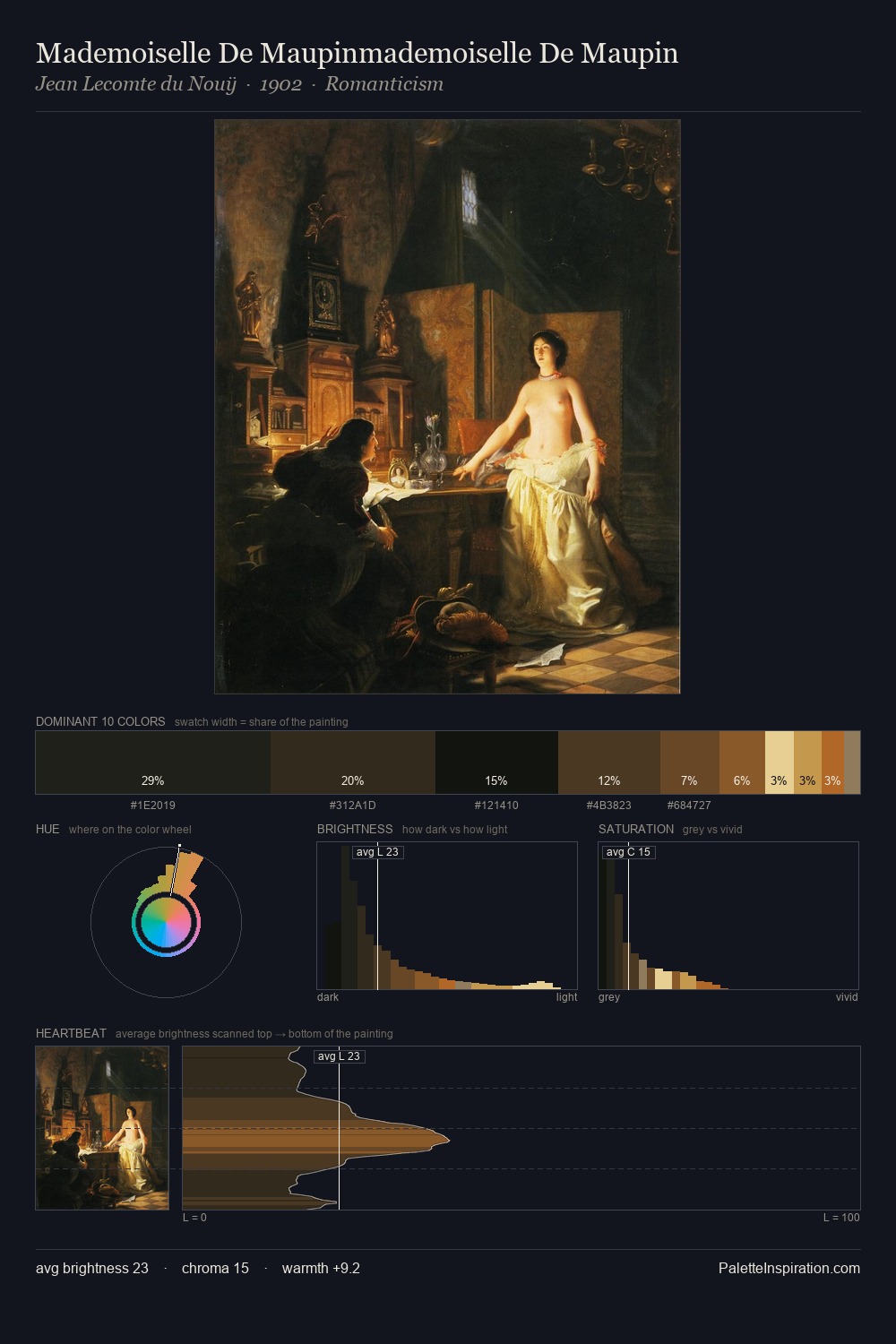
Task: Click the hue color wheel
Action: click(x=166, y=922)
